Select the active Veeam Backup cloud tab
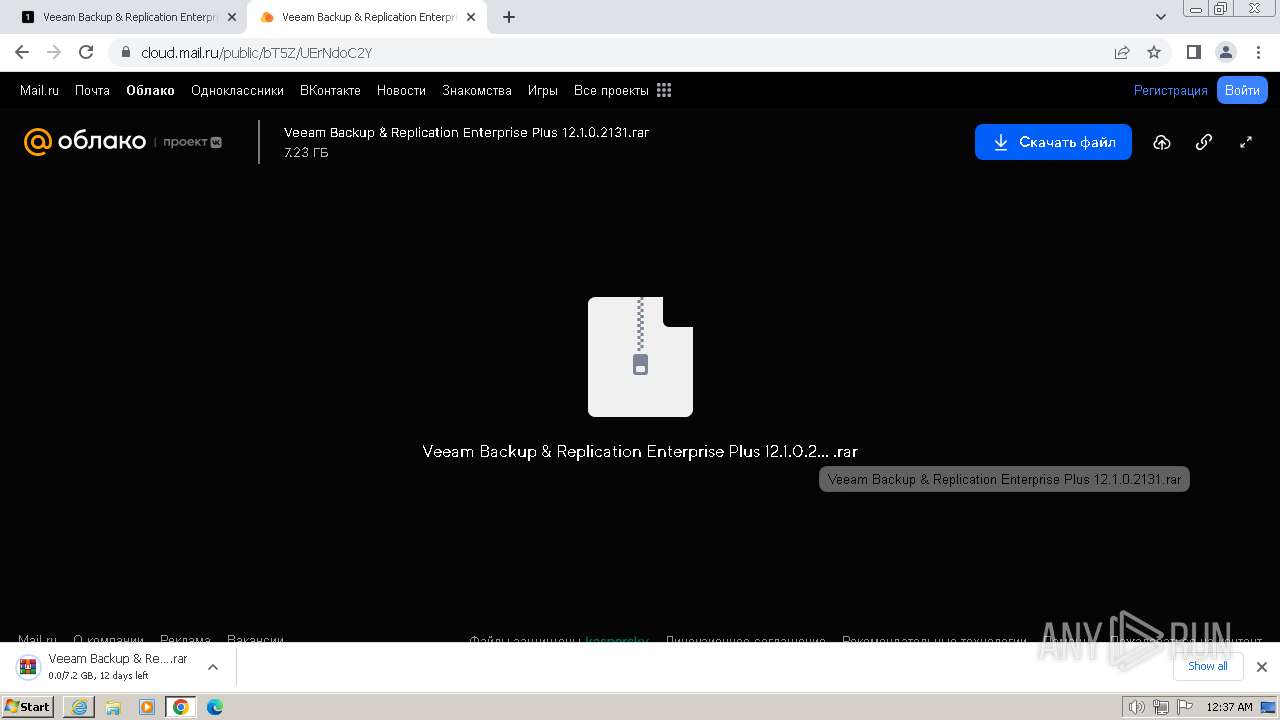 [x=367, y=17]
